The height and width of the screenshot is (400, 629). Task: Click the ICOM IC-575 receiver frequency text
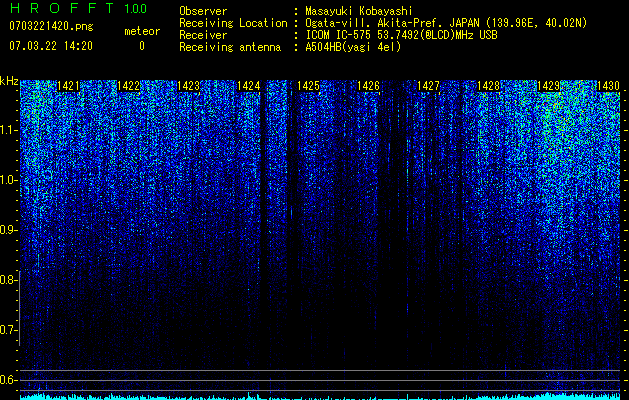(401, 35)
